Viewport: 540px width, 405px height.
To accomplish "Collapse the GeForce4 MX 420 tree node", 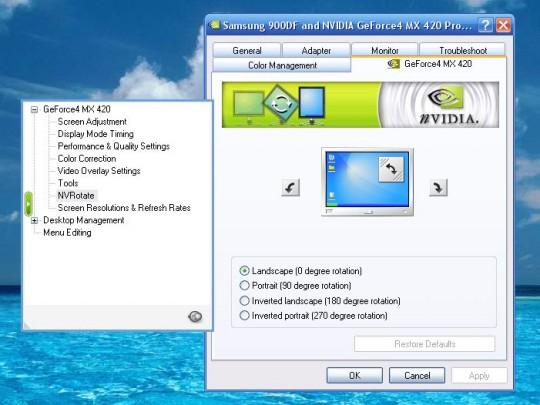I will (34, 110).
